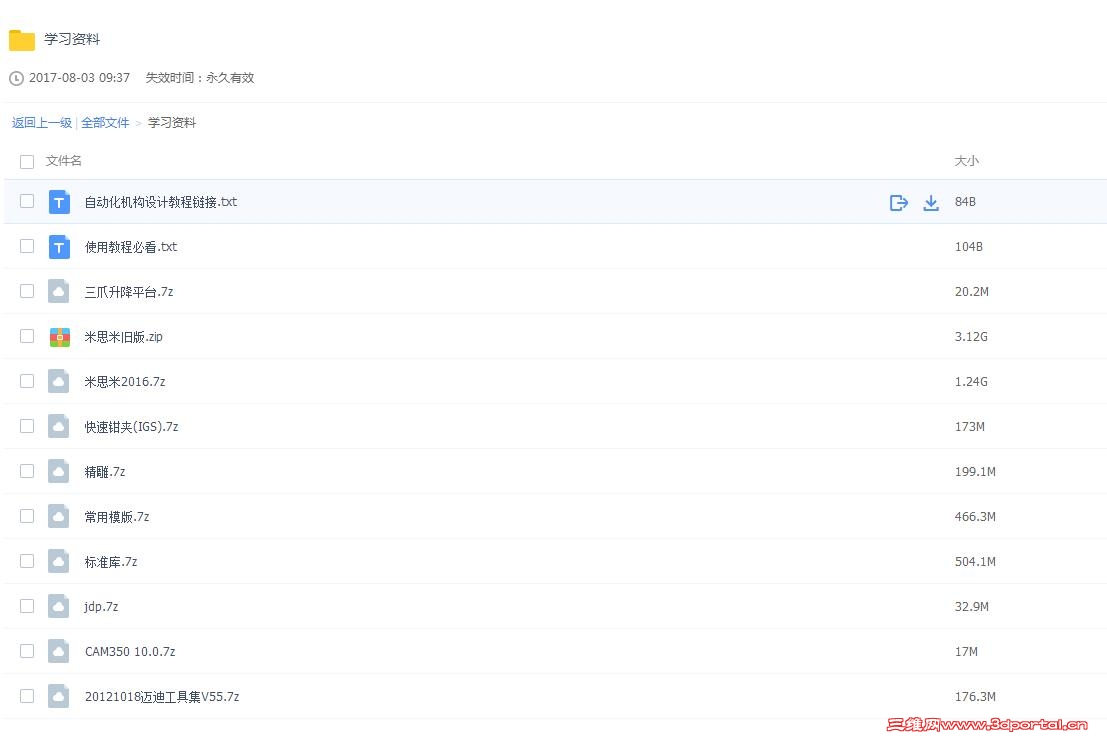Check the box for 标准库.7z
Image resolution: width=1107 pixels, height=738 pixels.
click(27, 561)
